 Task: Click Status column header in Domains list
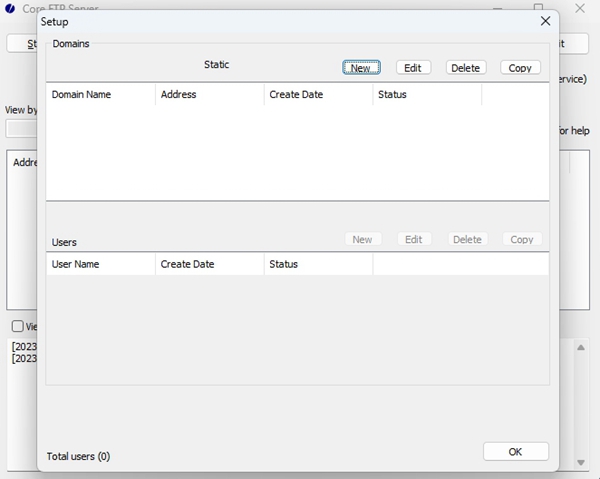[x=427, y=95]
